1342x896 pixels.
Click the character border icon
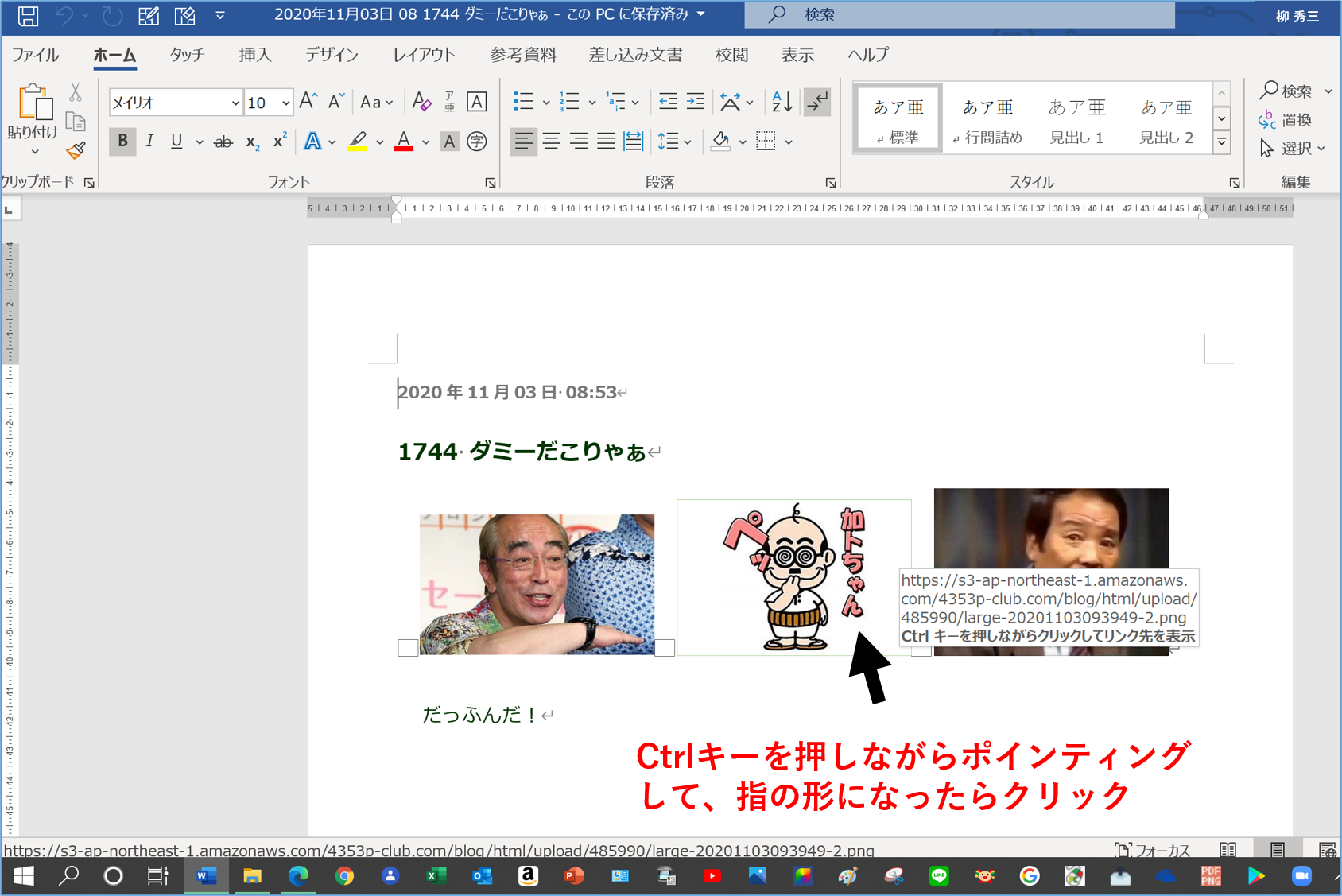(477, 102)
